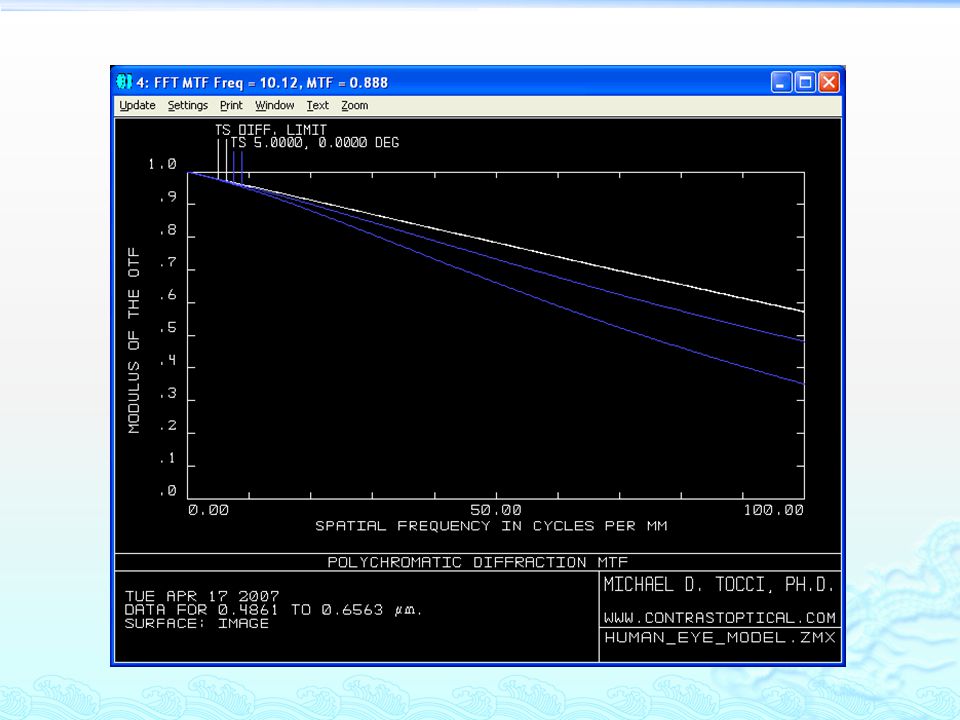960x720 pixels.
Task: Open the Settings menu
Action: pos(187,105)
